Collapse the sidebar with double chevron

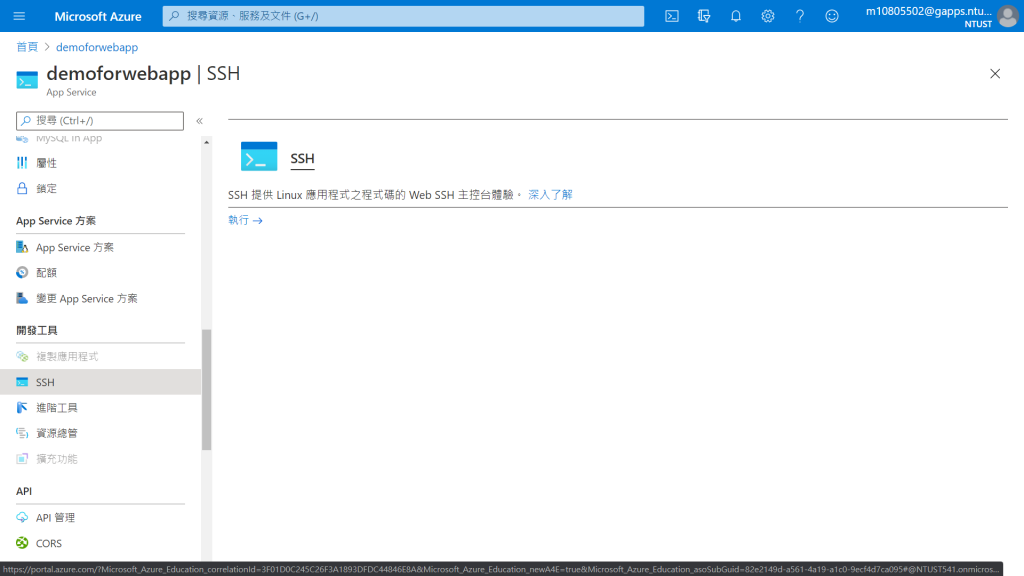pos(200,121)
